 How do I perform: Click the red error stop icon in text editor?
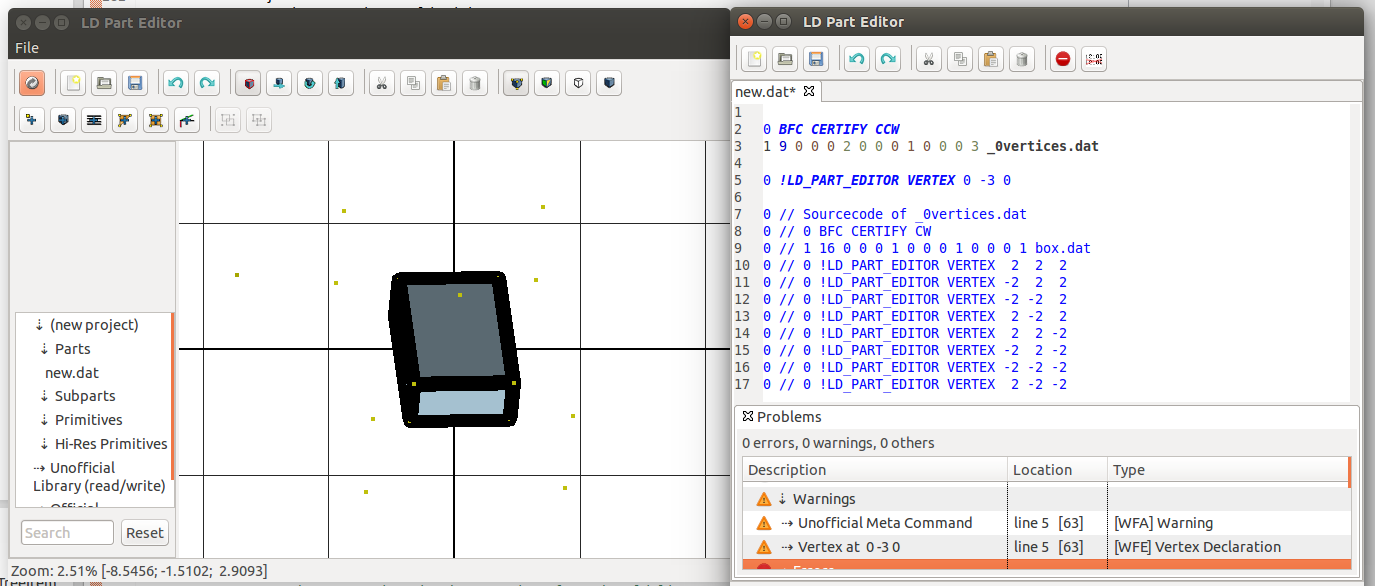point(1063,59)
